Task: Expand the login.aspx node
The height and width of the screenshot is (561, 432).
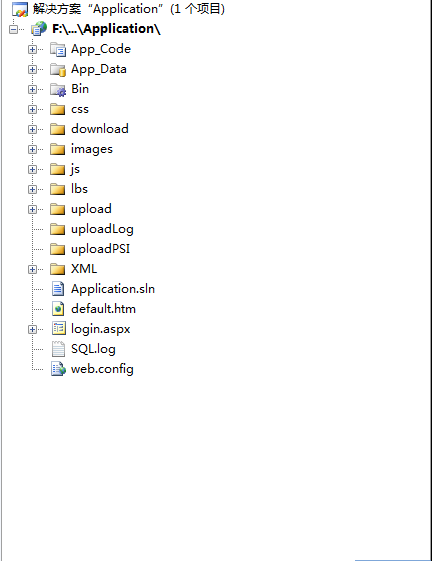Action: point(32,330)
